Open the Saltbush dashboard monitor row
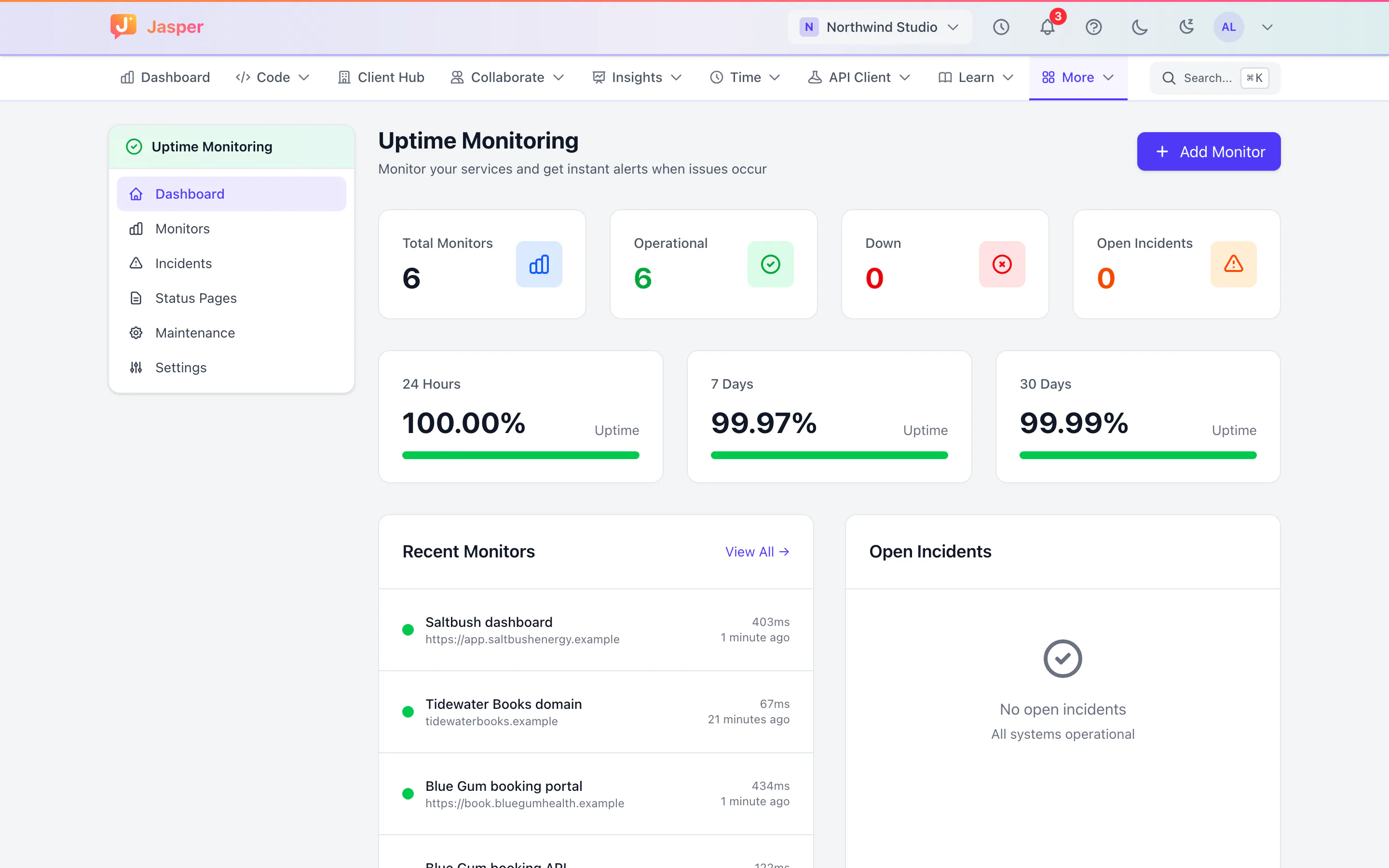The image size is (1389, 868). [596, 630]
